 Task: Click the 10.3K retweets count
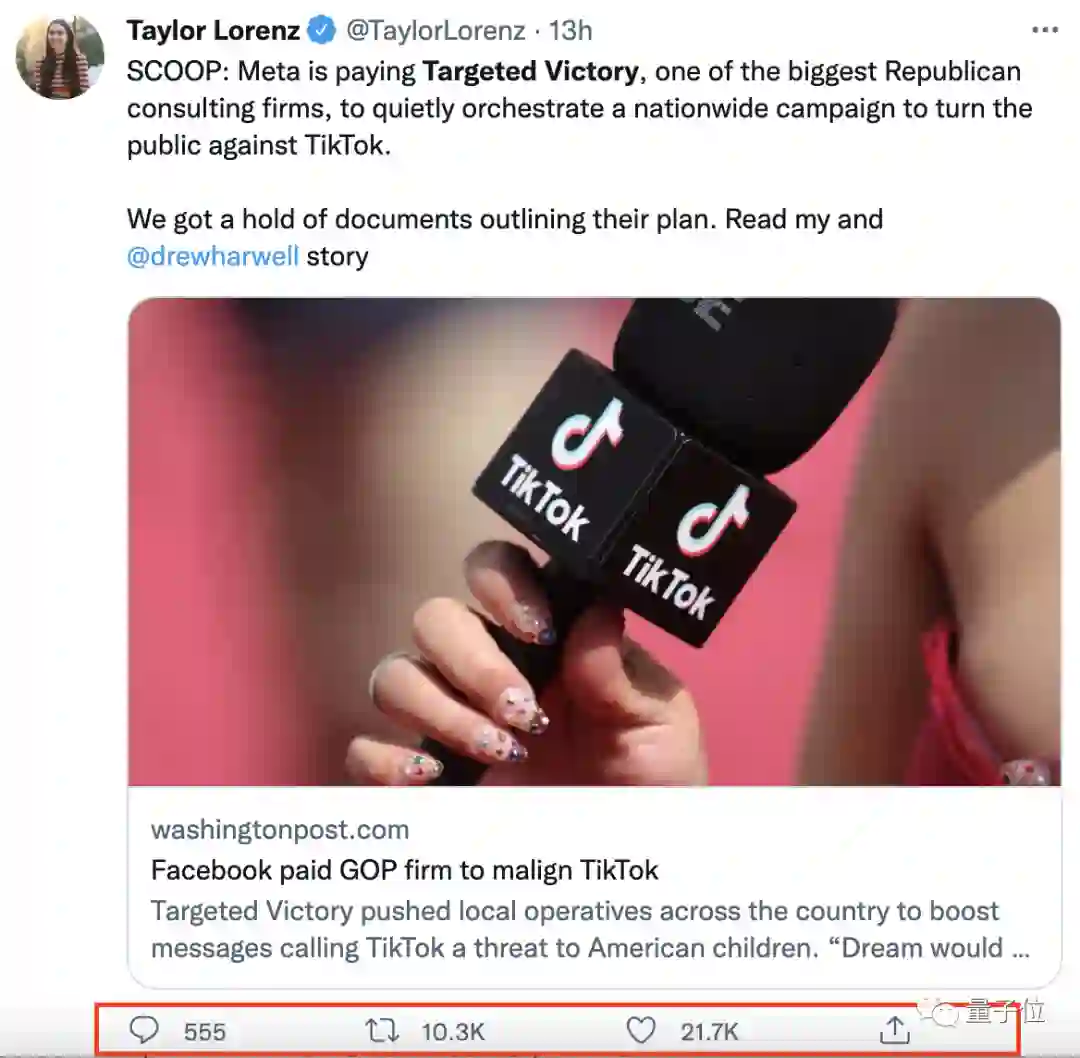[x=453, y=1031]
